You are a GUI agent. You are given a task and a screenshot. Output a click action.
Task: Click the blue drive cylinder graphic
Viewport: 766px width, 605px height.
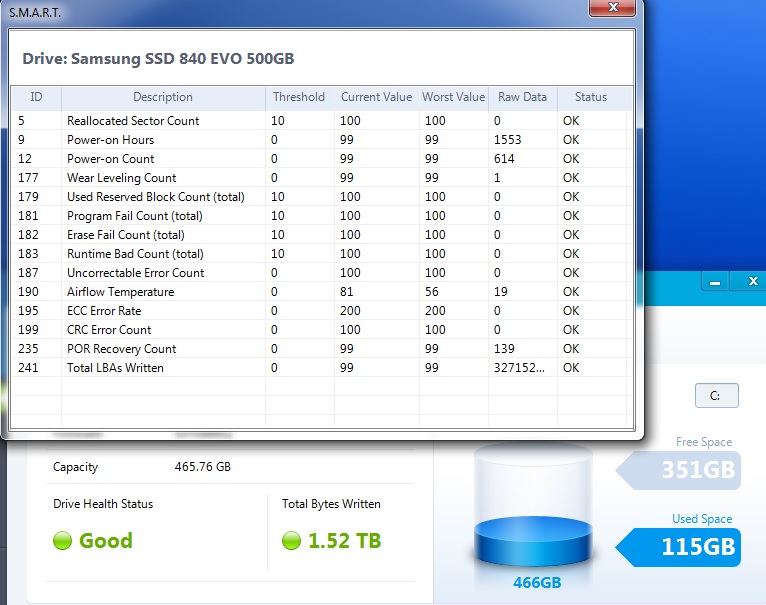coord(533,507)
